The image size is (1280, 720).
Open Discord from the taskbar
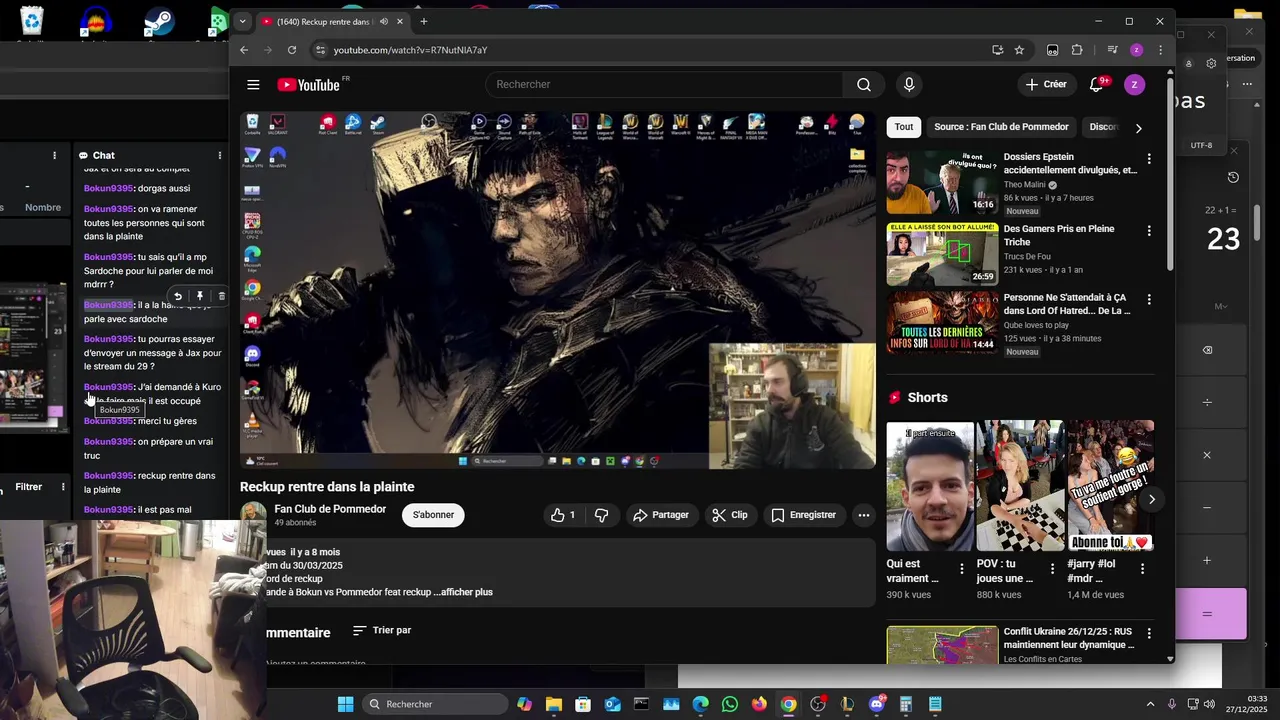pos(877,704)
